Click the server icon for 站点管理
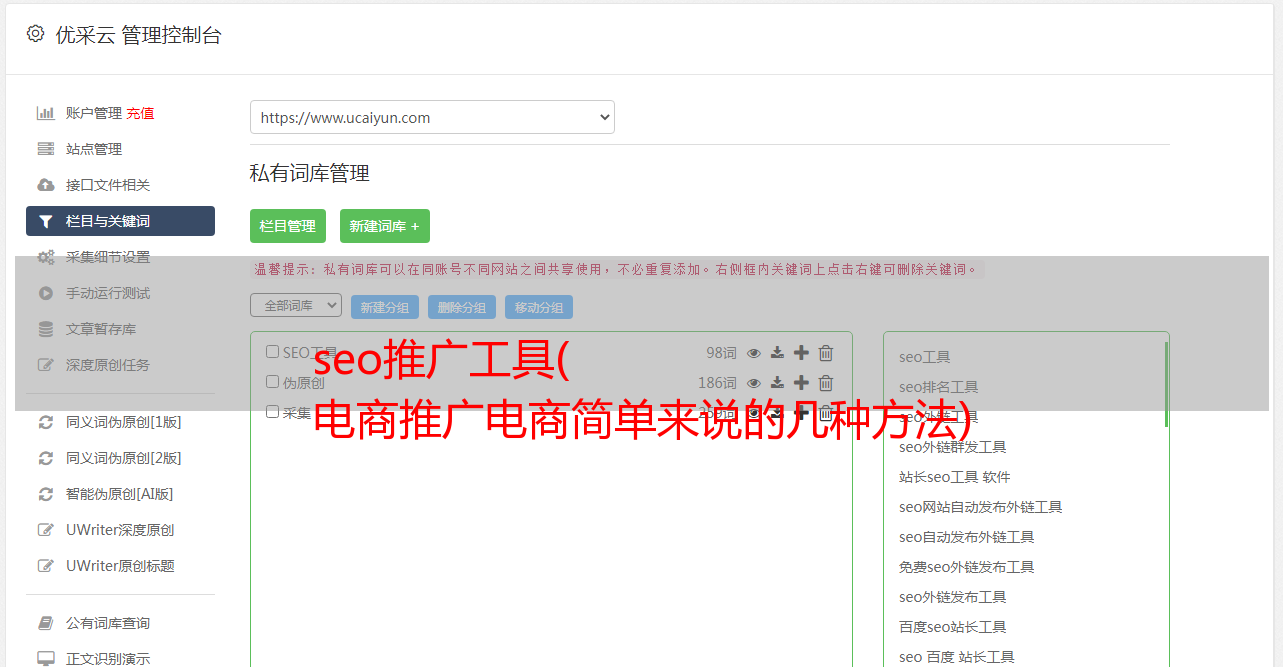The image size is (1283, 667). pyautogui.click(x=46, y=149)
